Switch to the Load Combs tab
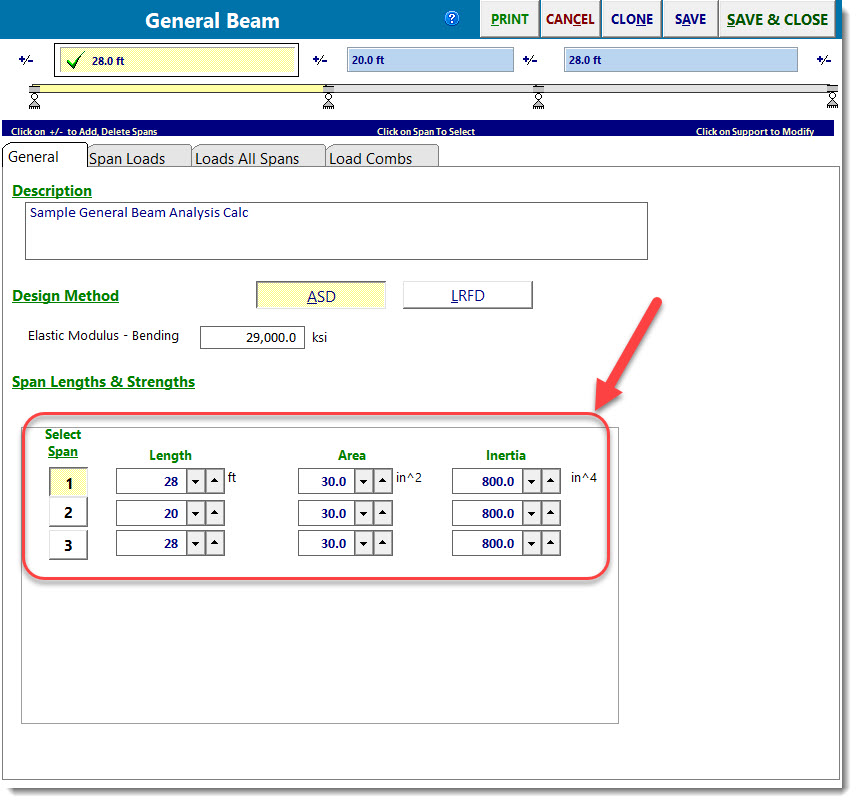This screenshot has width=857, height=803. click(x=370, y=158)
